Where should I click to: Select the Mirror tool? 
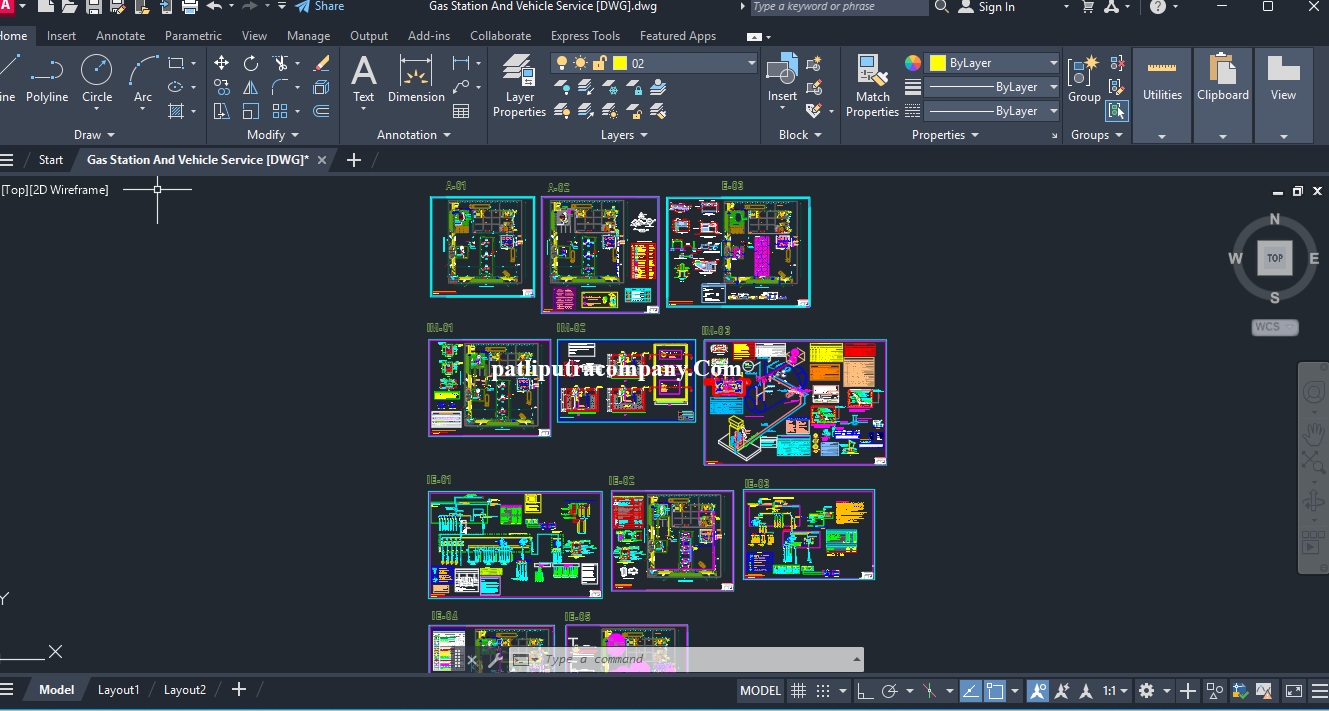(250, 87)
